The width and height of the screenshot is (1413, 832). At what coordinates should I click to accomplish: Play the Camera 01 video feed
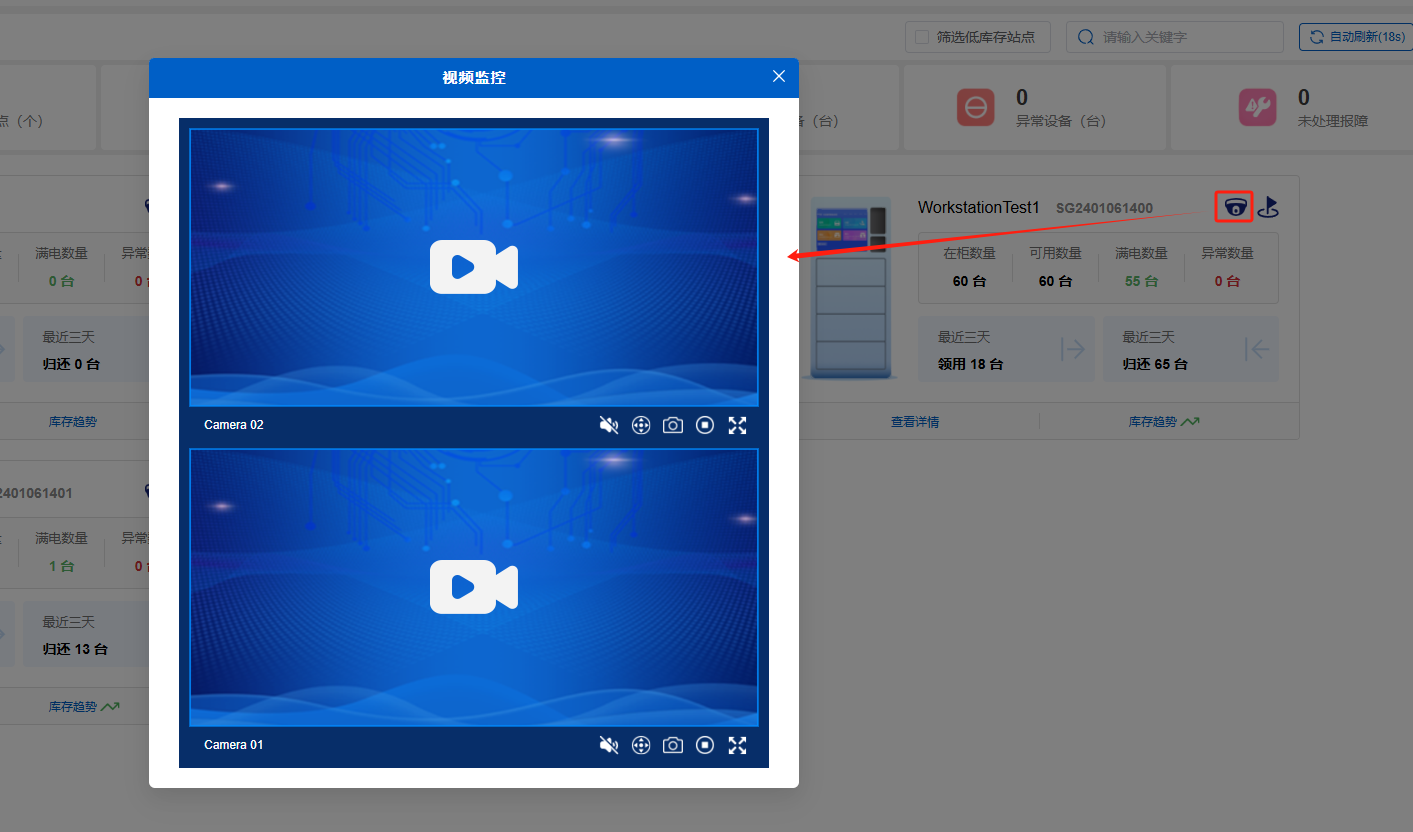(473, 587)
